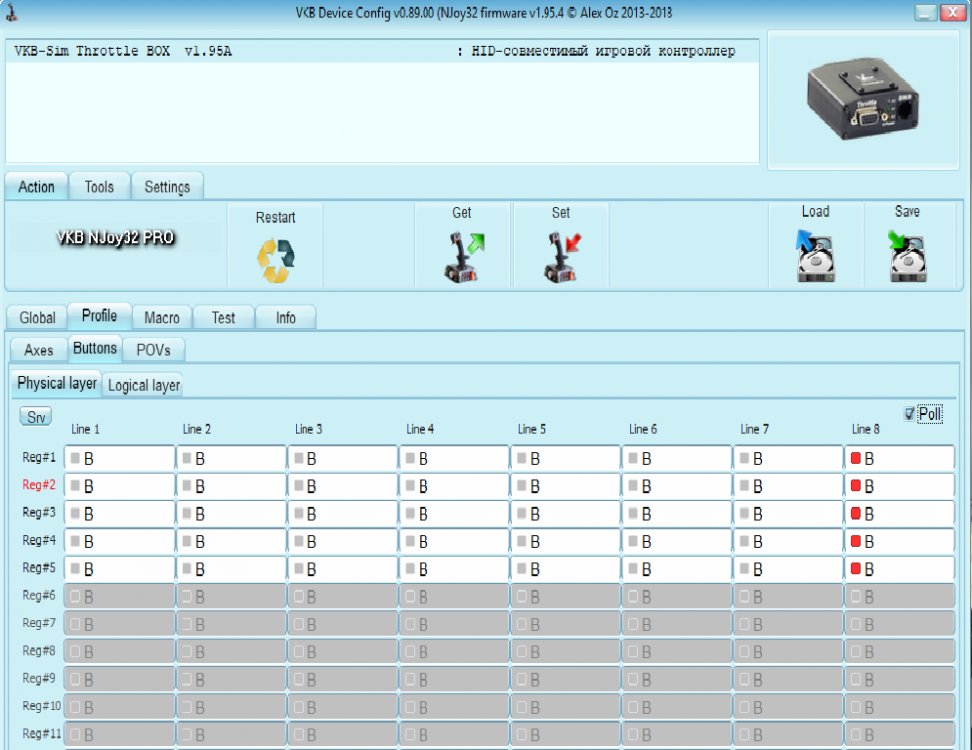This screenshot has height=750, width=972.
Task: Switch to the Logical layer tab
Action: click(144, 386)
